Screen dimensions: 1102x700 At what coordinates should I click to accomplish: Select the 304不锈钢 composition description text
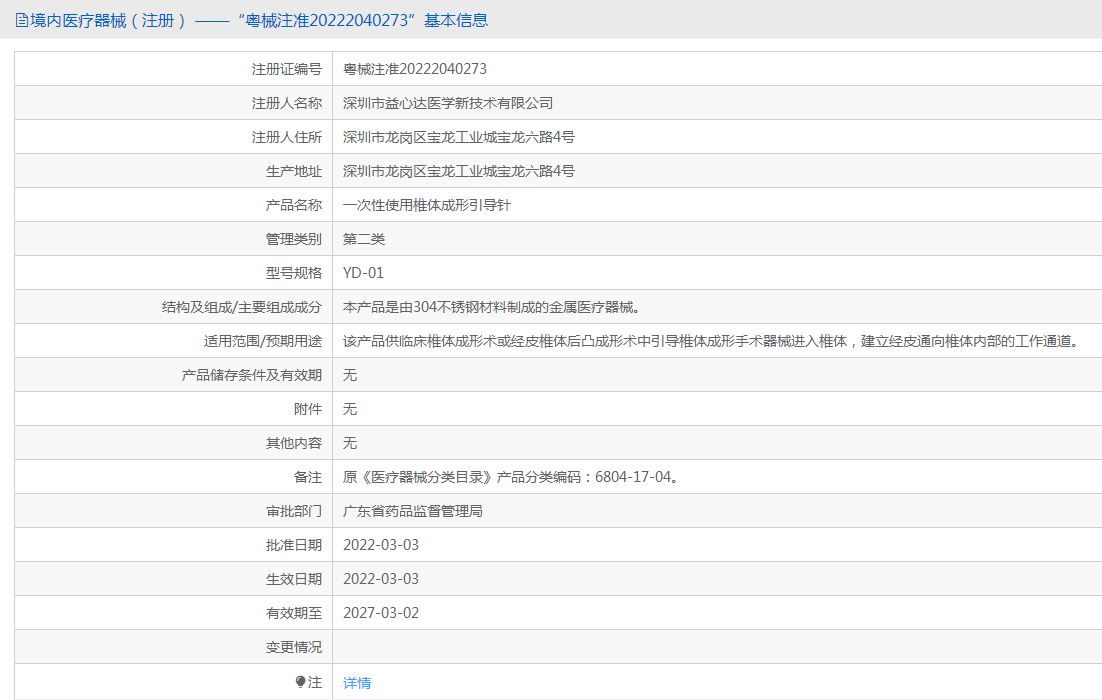[x=491, y=307]
